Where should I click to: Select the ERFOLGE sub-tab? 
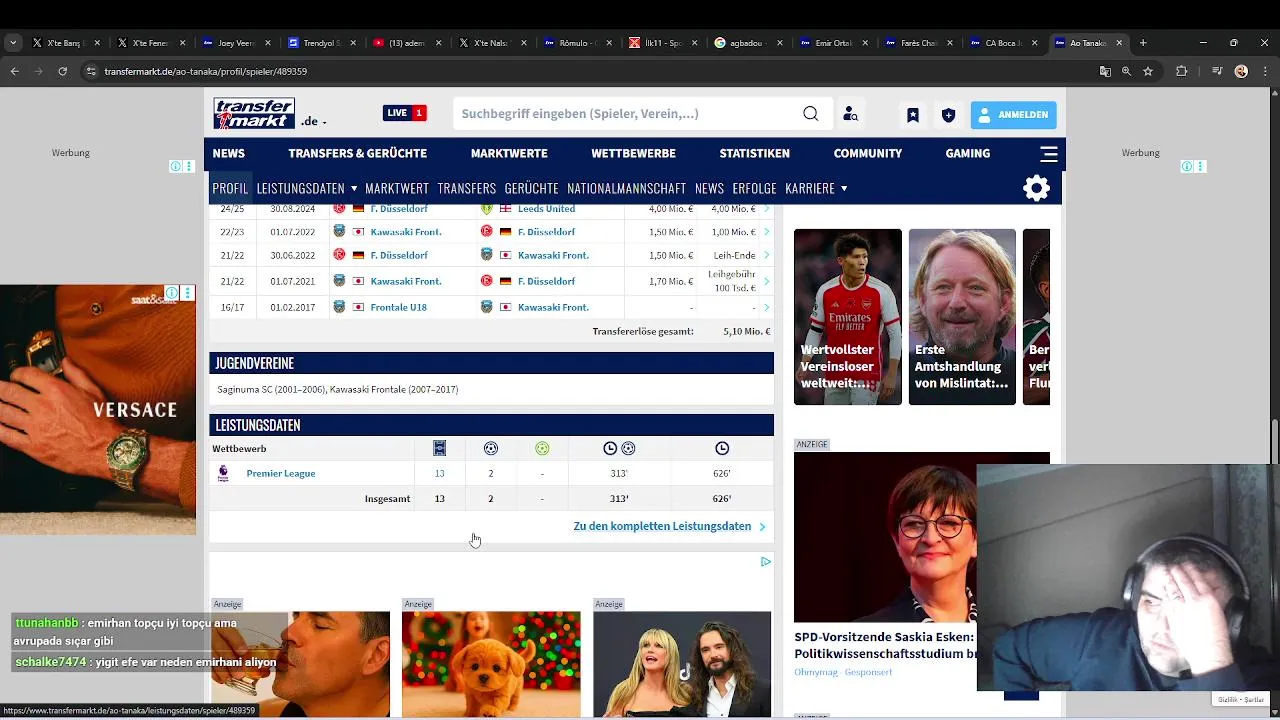point(754,188)
